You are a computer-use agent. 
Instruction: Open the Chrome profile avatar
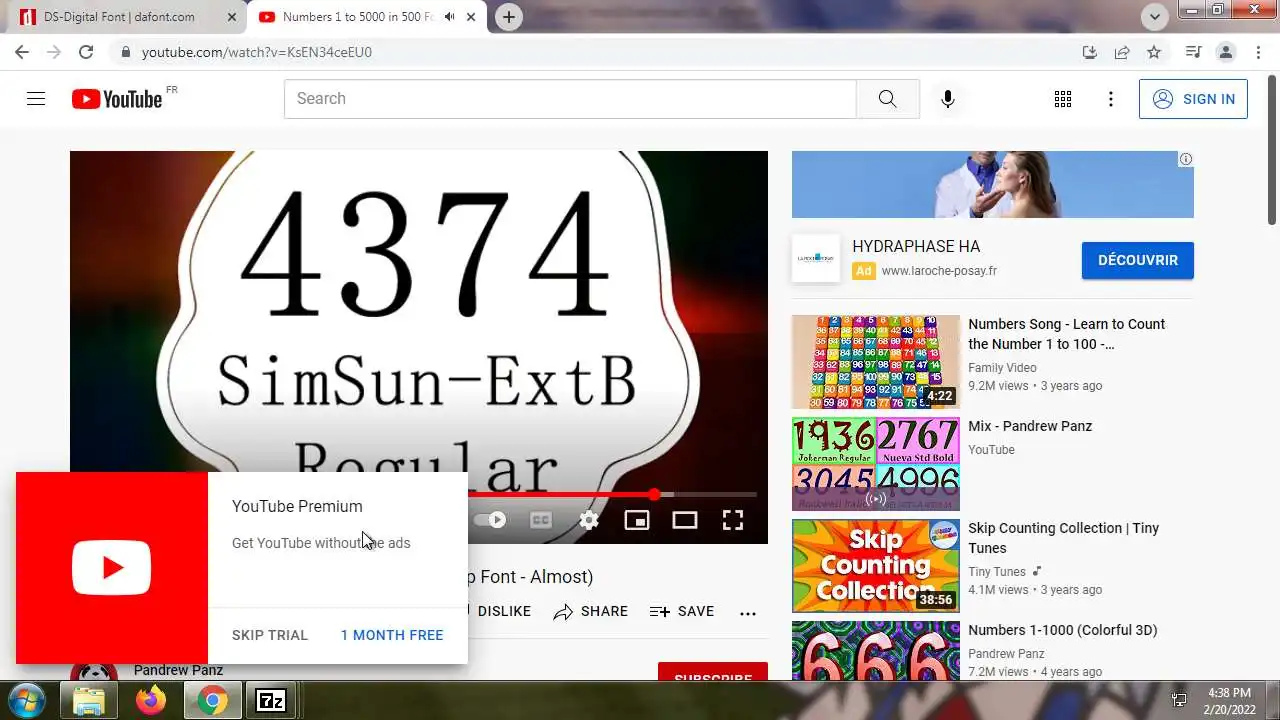pyautogui.click(x=1225, y=52)
